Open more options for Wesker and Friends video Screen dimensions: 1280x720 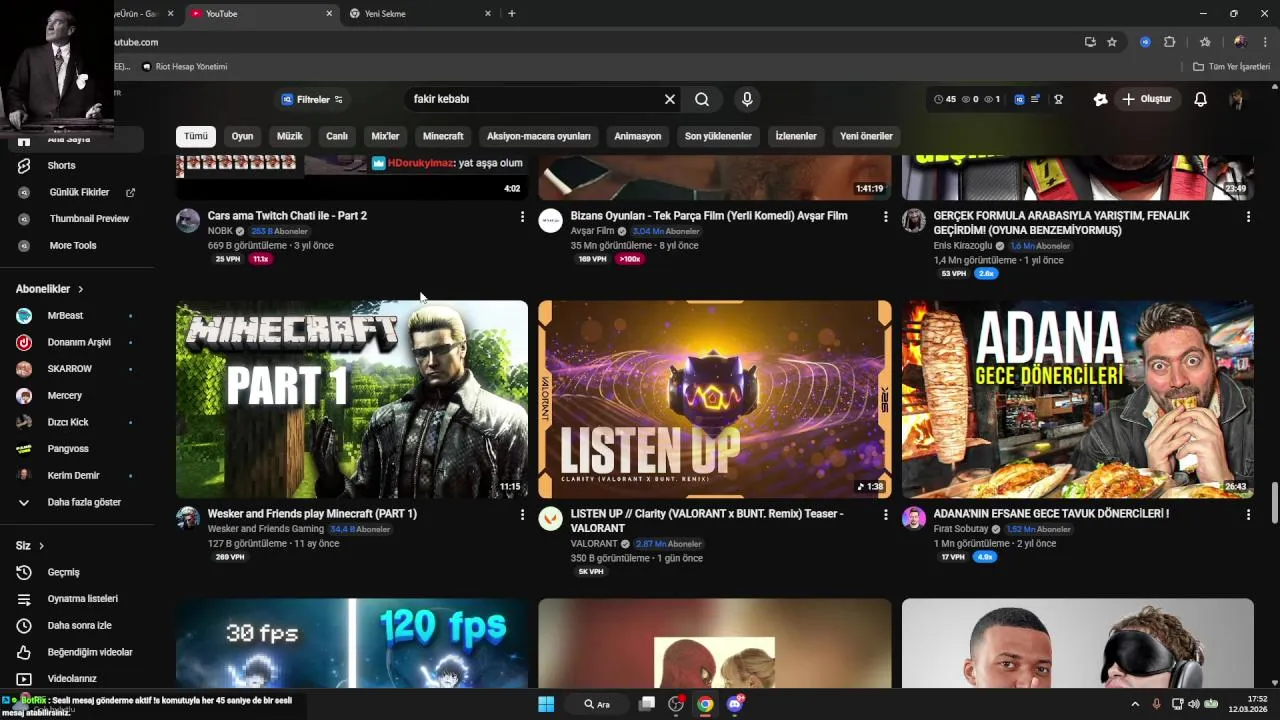point(522,514)
